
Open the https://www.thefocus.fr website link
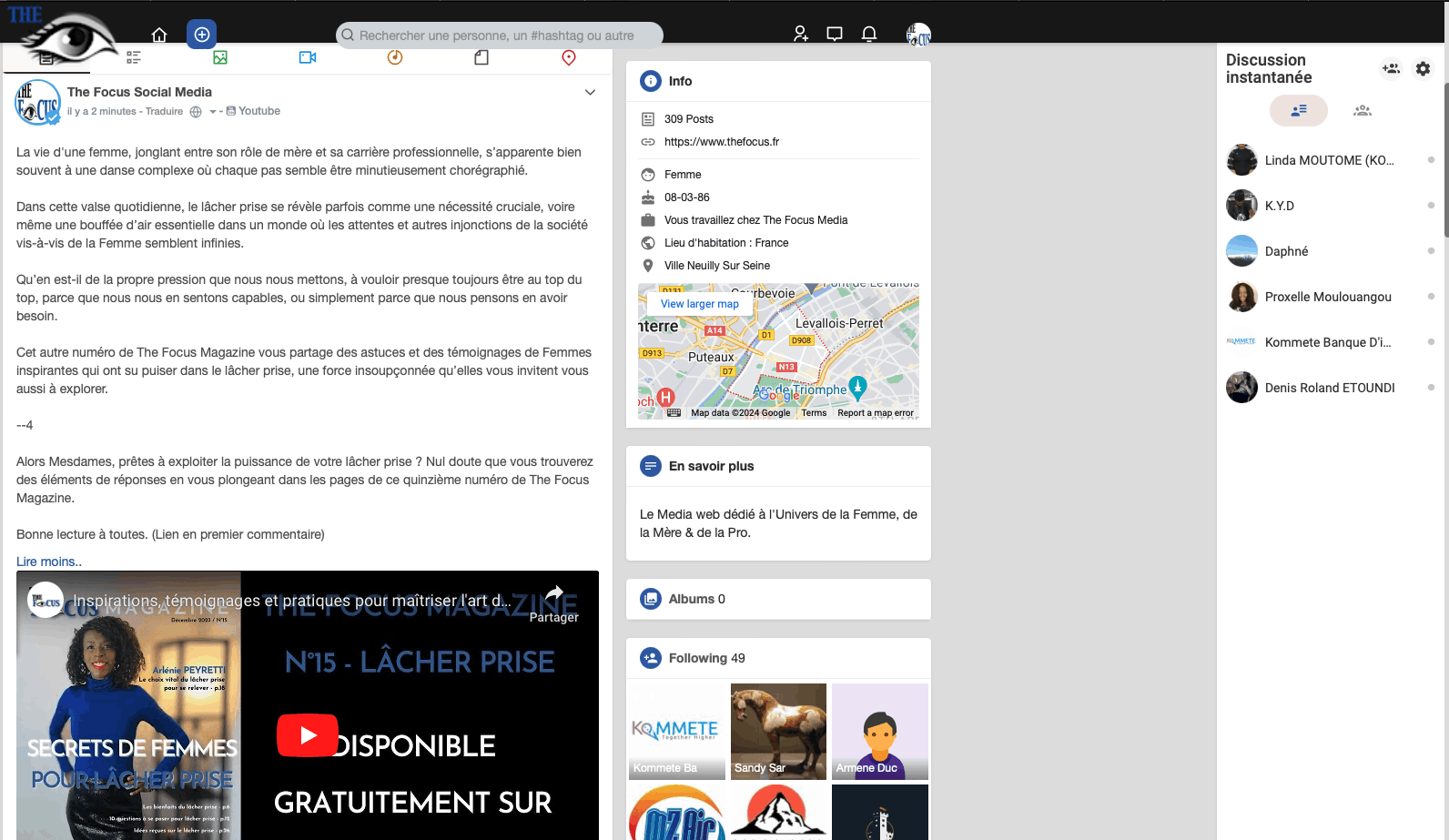coord(722,142)
